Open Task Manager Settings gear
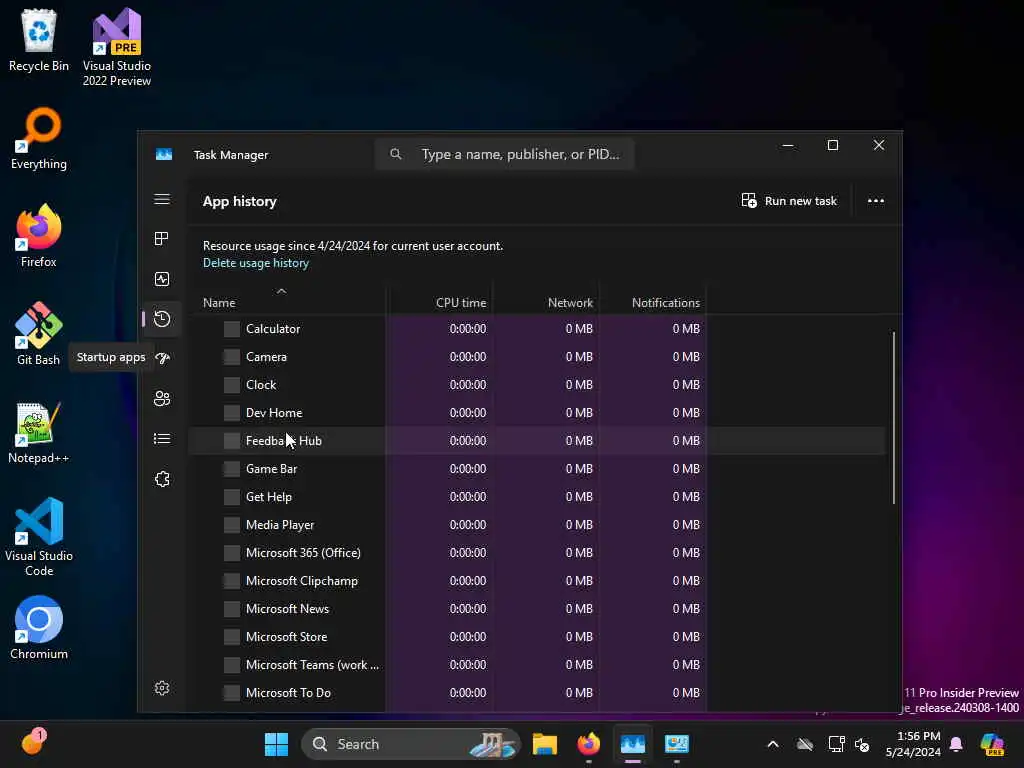The height and width of the screenshot is (768, 1024). click(162, 688)
